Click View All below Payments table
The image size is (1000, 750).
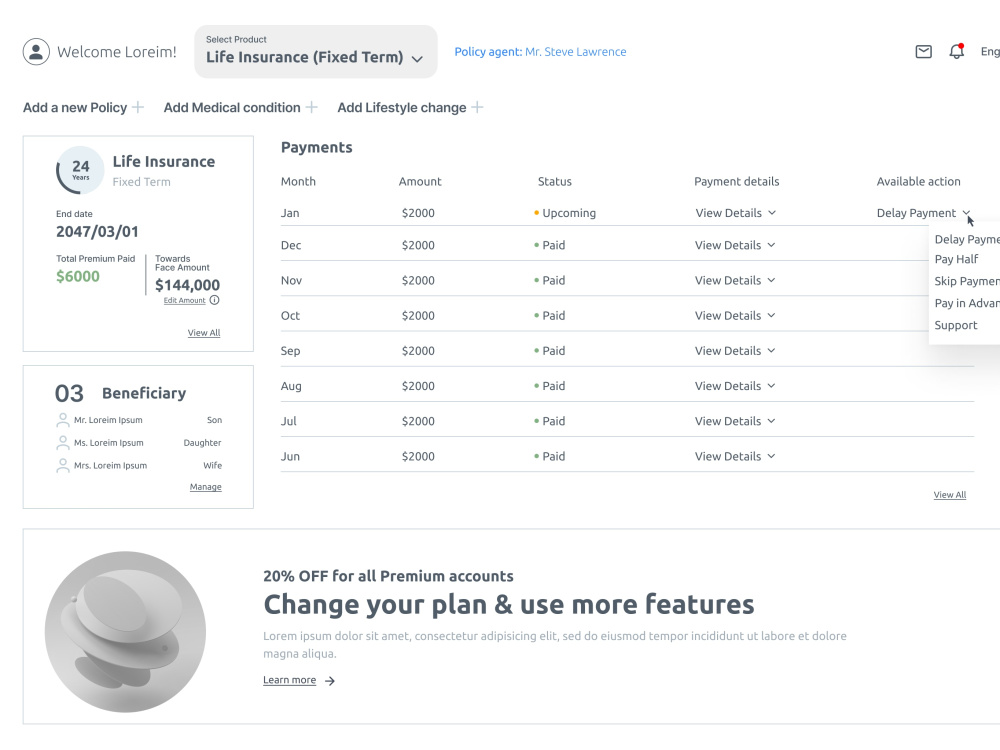pos(950,495)
